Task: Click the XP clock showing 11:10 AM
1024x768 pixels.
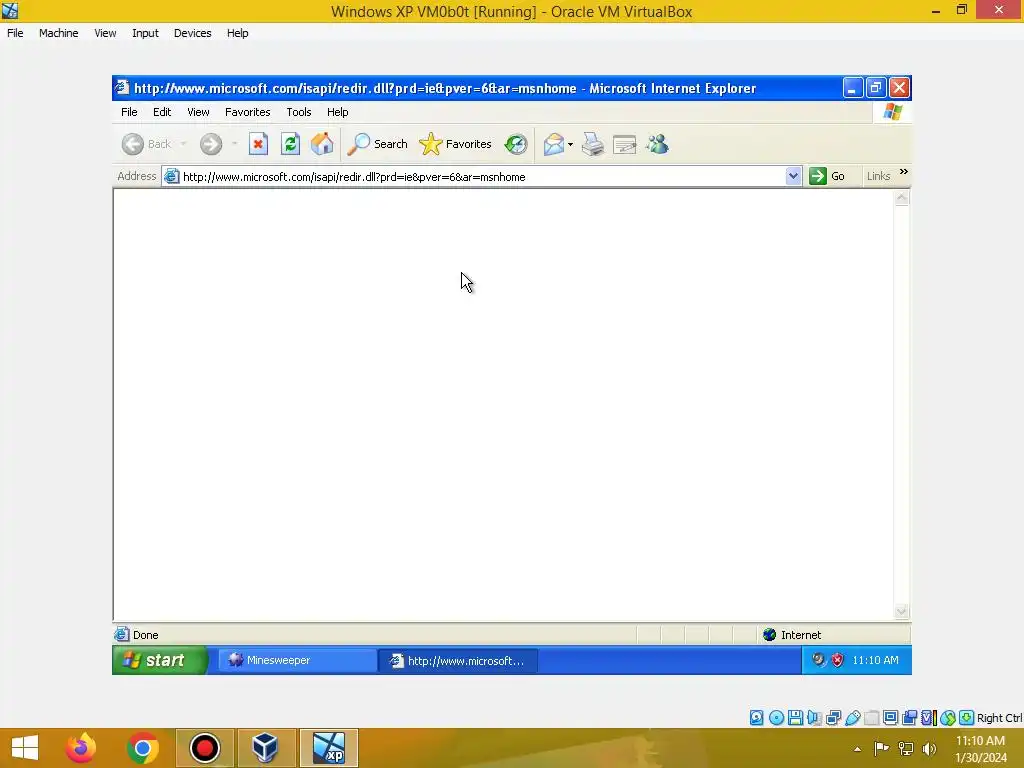Action: click(875, 660)
